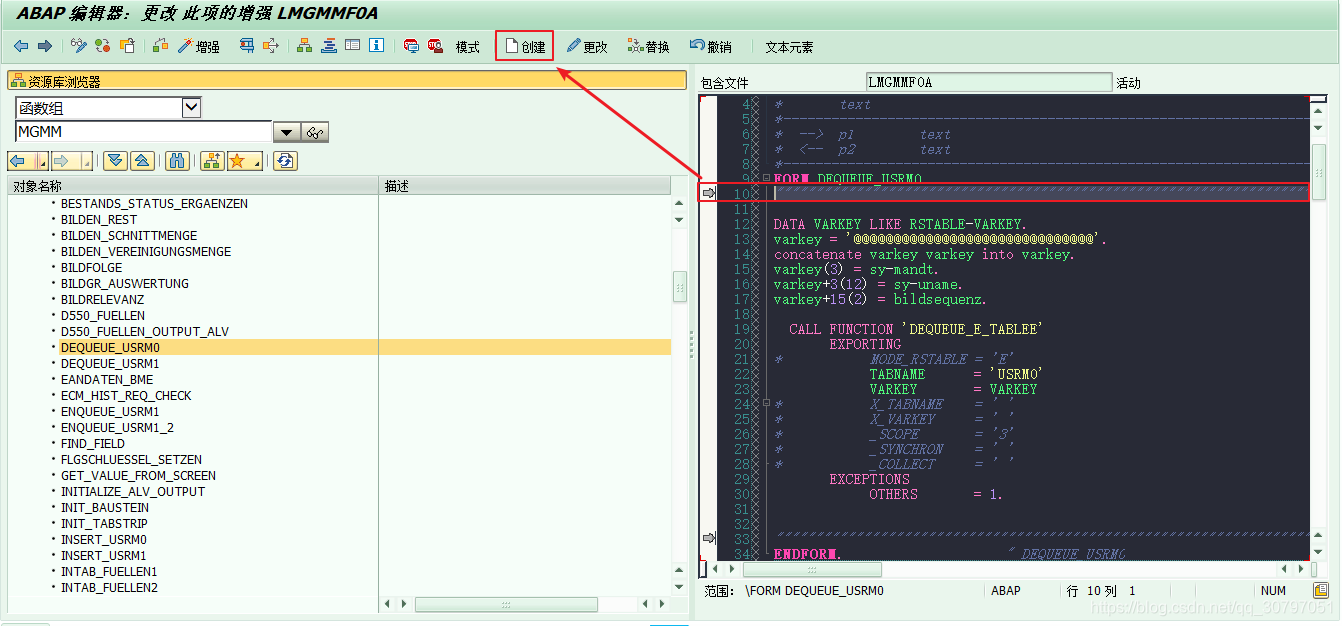Click the enhancement arrow marker near line 33
The image size is (1342, 626).
709,538
